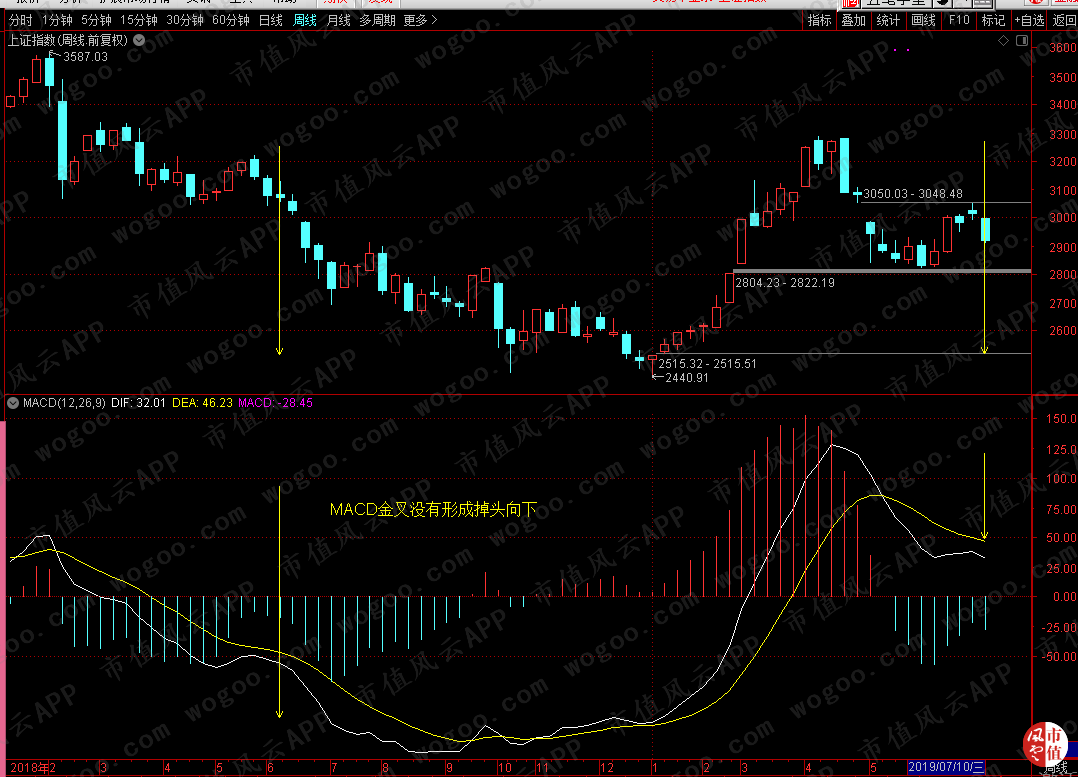Select the 1分钟 period tab
Image resolution: width=1078 pixels, height=777 pixels.
pos(57,21)
